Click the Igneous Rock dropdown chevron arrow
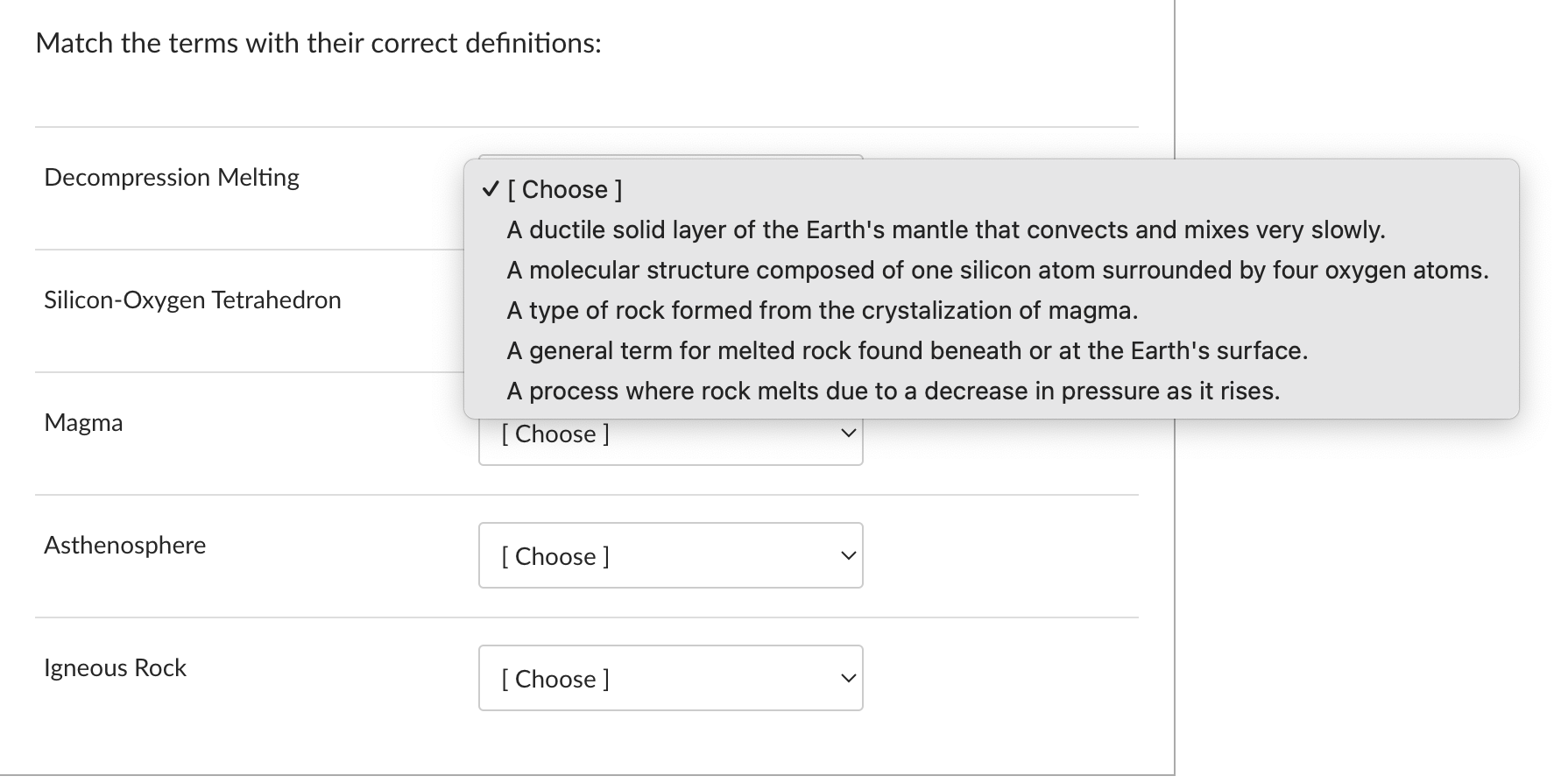 (847, 679)
